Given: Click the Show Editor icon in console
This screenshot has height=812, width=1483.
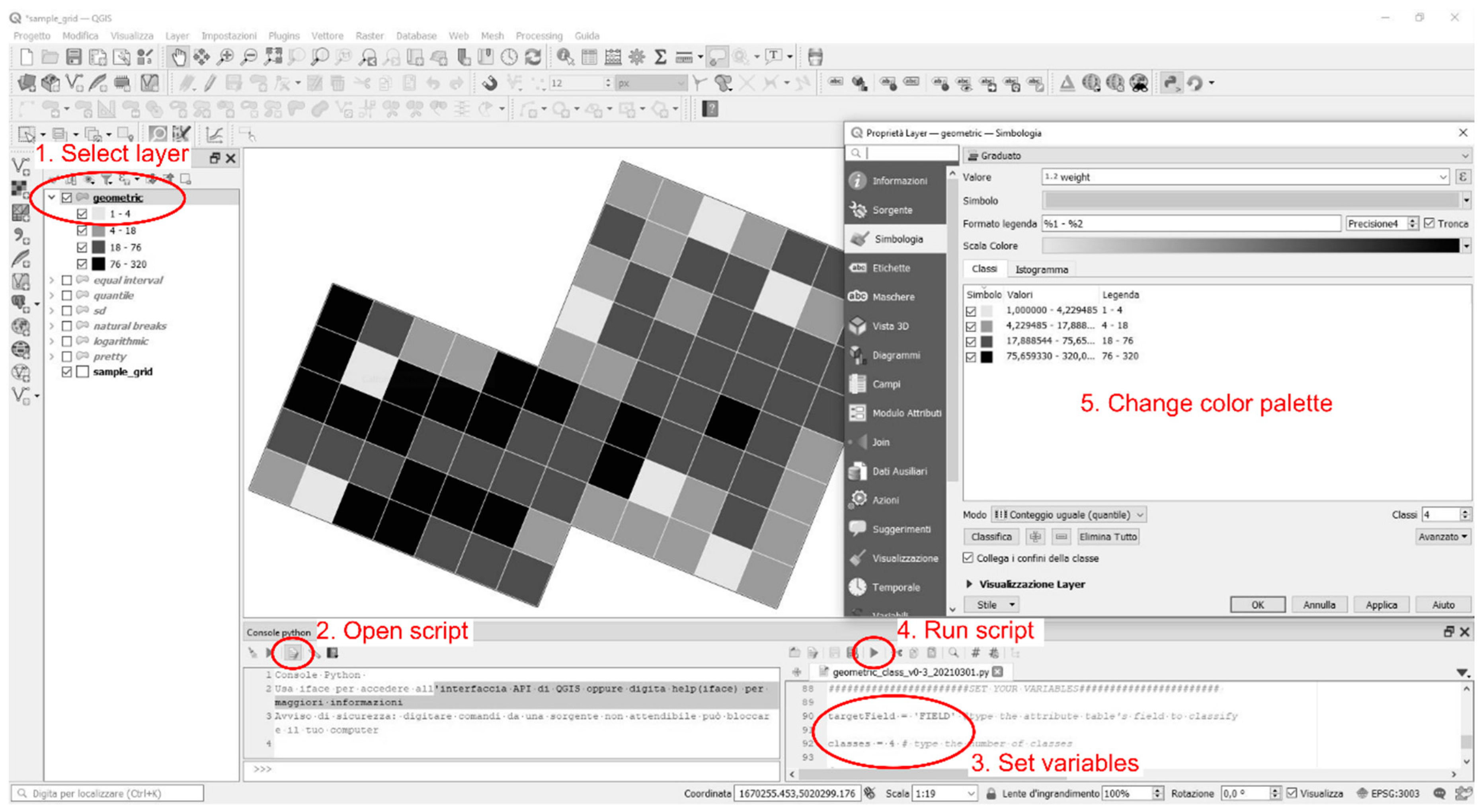Looking at the screenshot, I should pyautogui.click(x=293, y=652).
